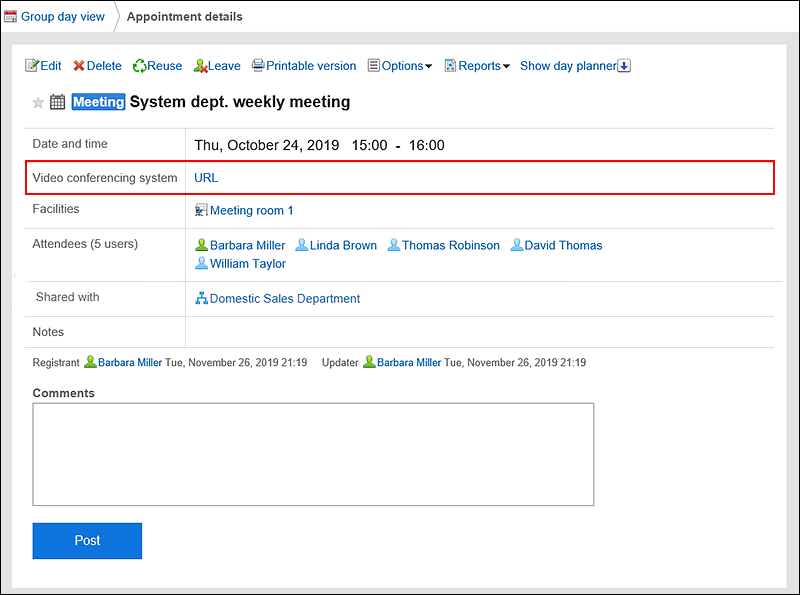Click Linda Brown's user icon
The image size is (800, 595).
tap(302, 245)
